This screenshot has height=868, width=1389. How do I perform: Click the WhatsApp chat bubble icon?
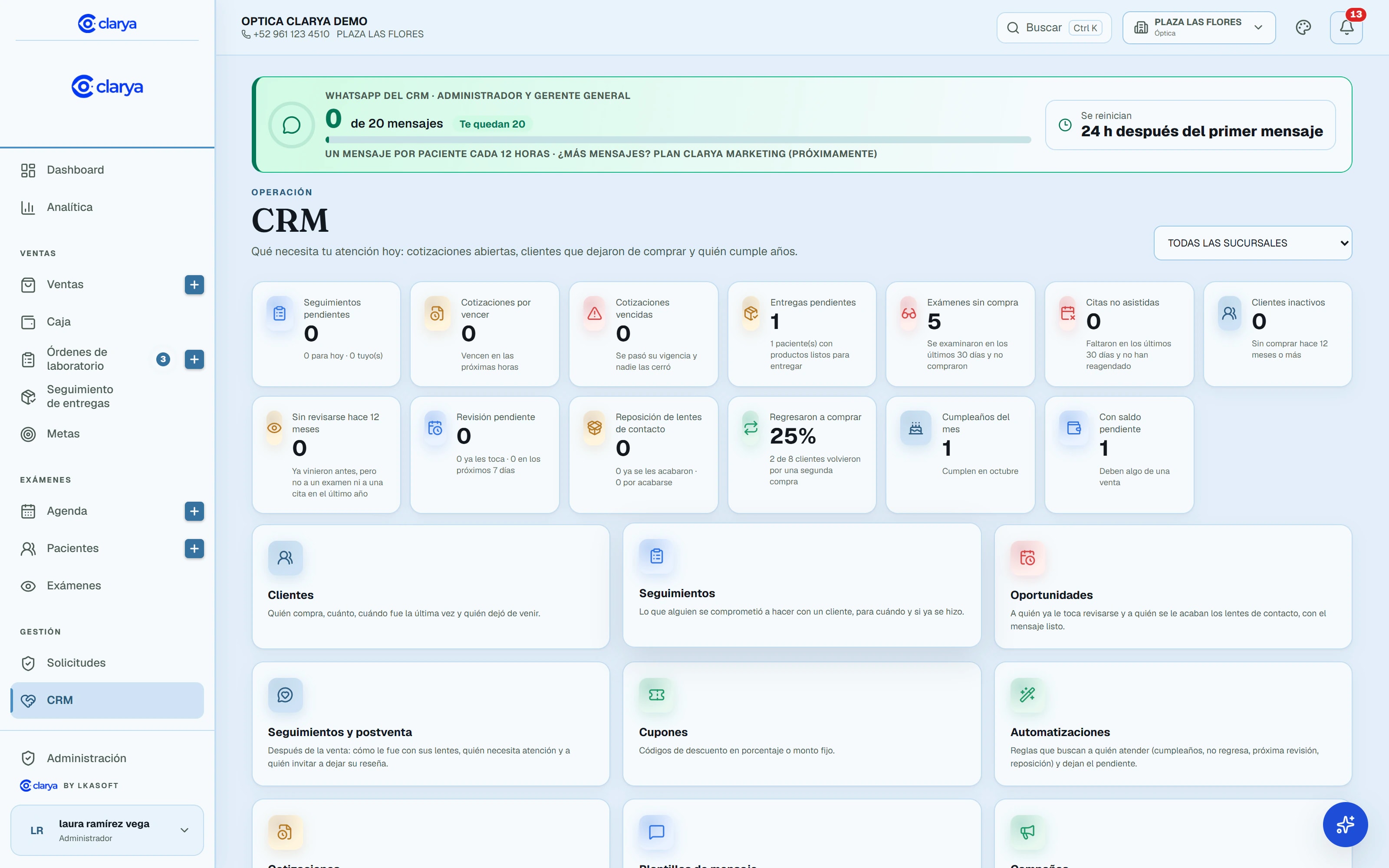click(292, 125)
